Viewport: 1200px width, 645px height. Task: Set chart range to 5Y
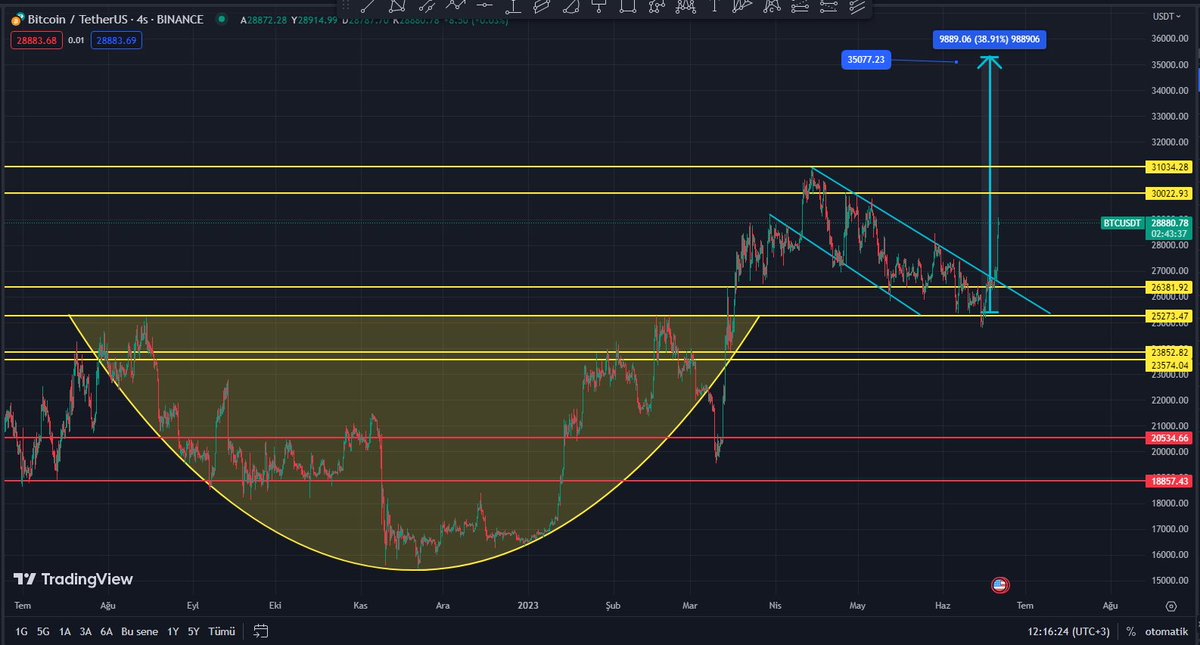tap(194, 632)
